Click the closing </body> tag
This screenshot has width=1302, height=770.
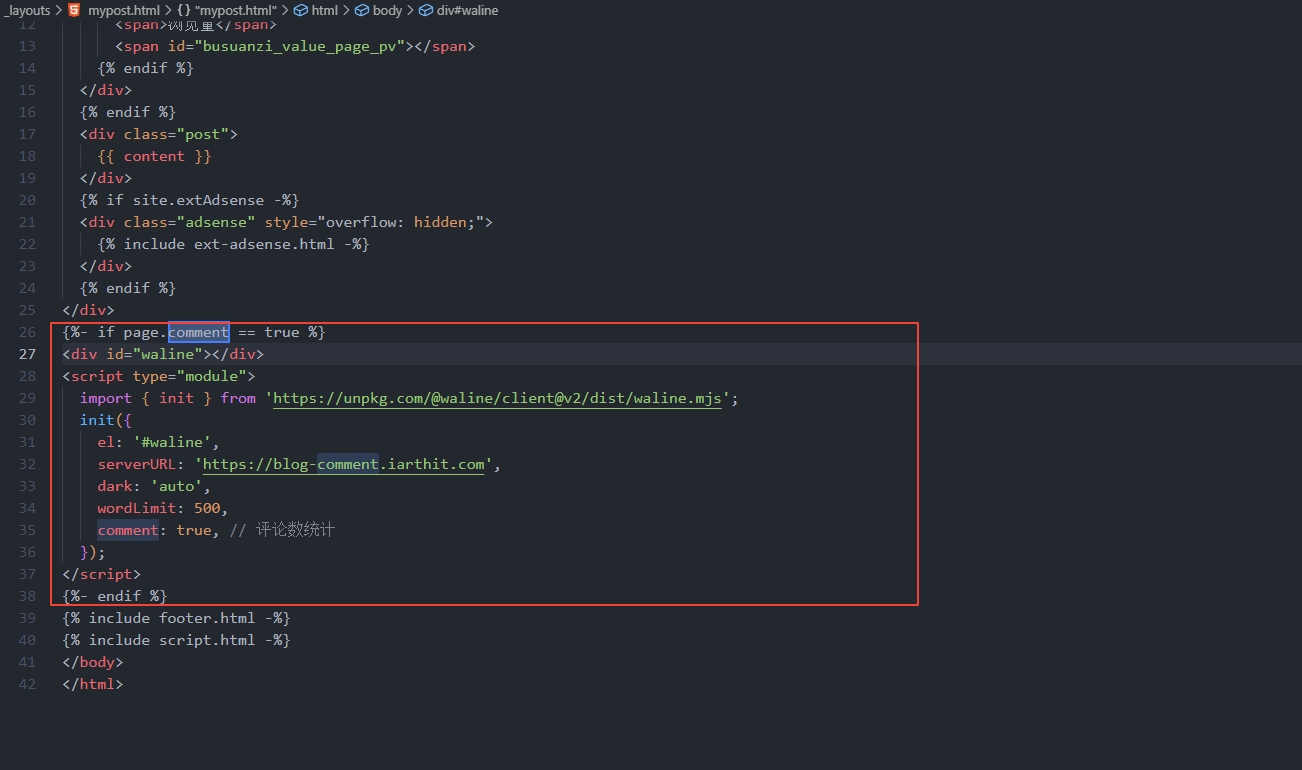pos(93,662)
